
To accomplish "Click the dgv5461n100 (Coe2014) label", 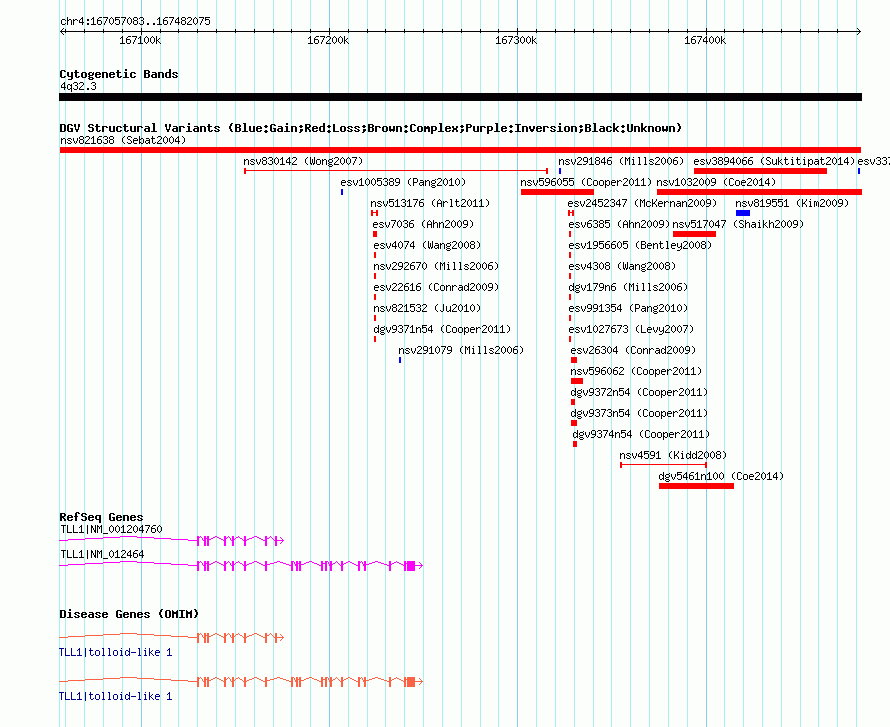I will coord(721,476).
